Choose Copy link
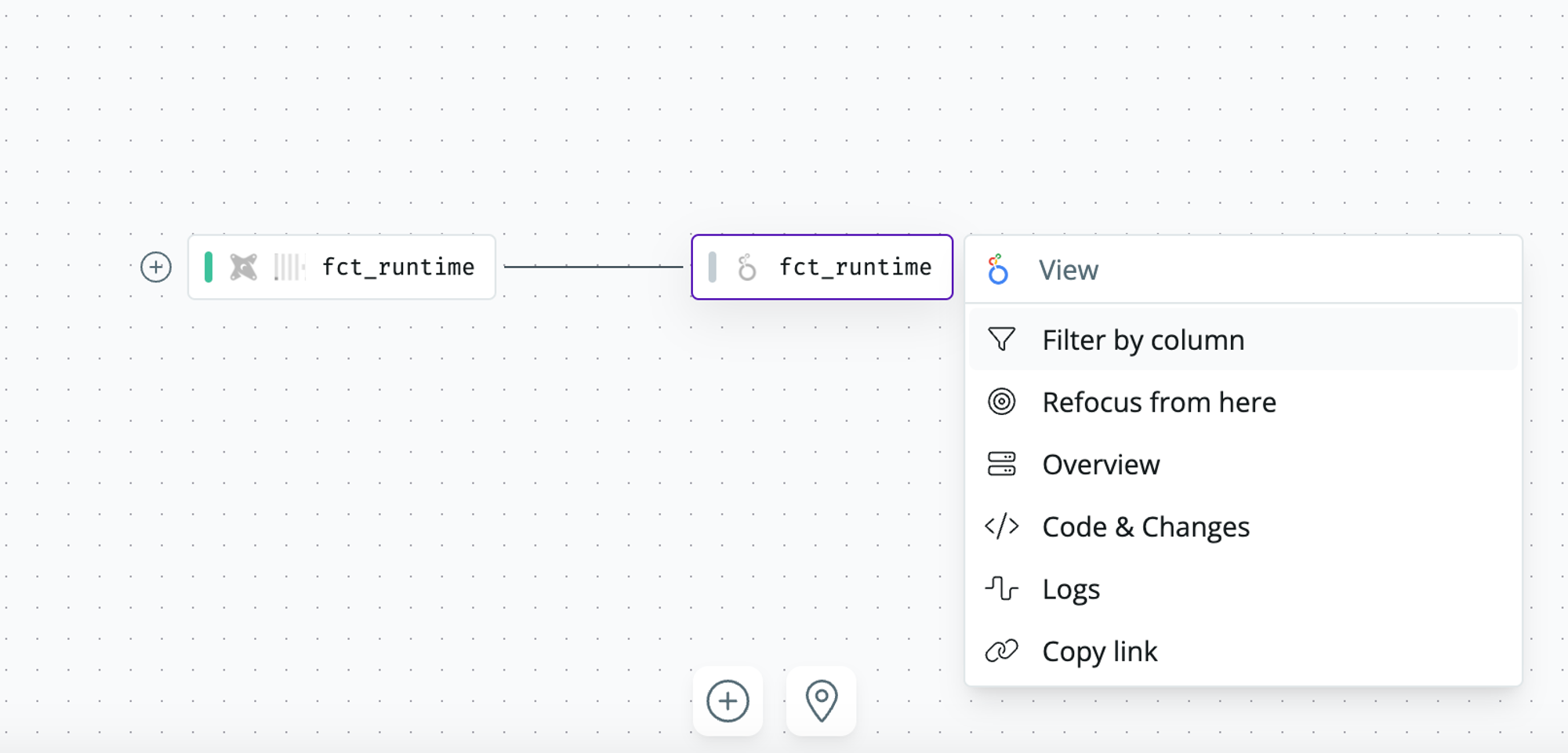Screen dimensions: 1568x753 pyautogui.click(x=1243, y=651)
